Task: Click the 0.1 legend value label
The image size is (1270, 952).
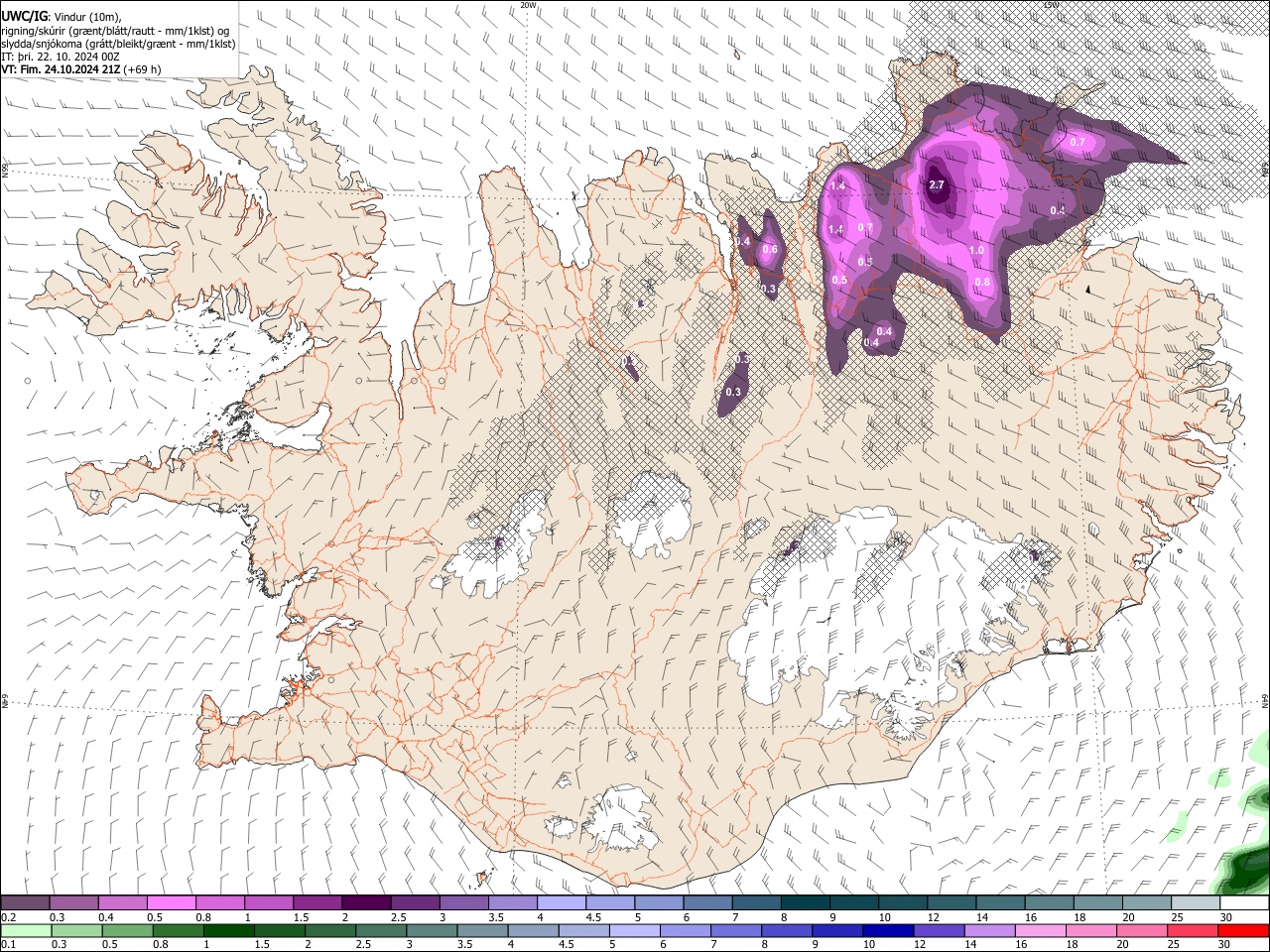Action: pos(8,945)
